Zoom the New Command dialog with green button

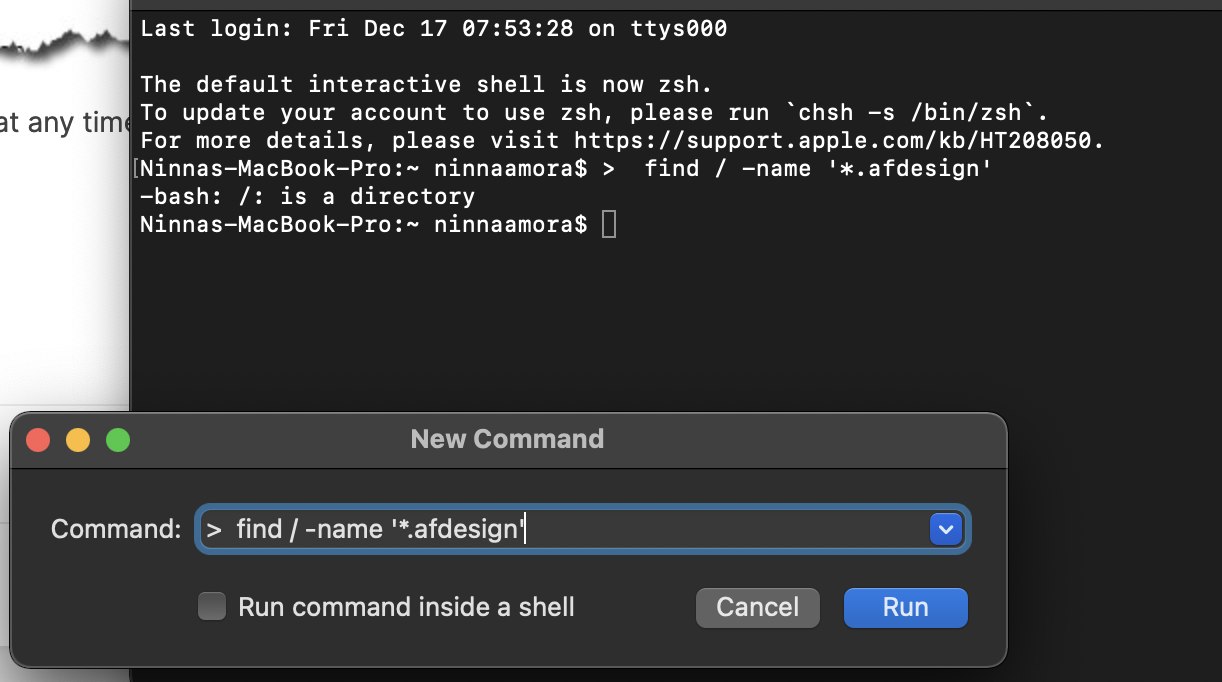tap(118, 440)
